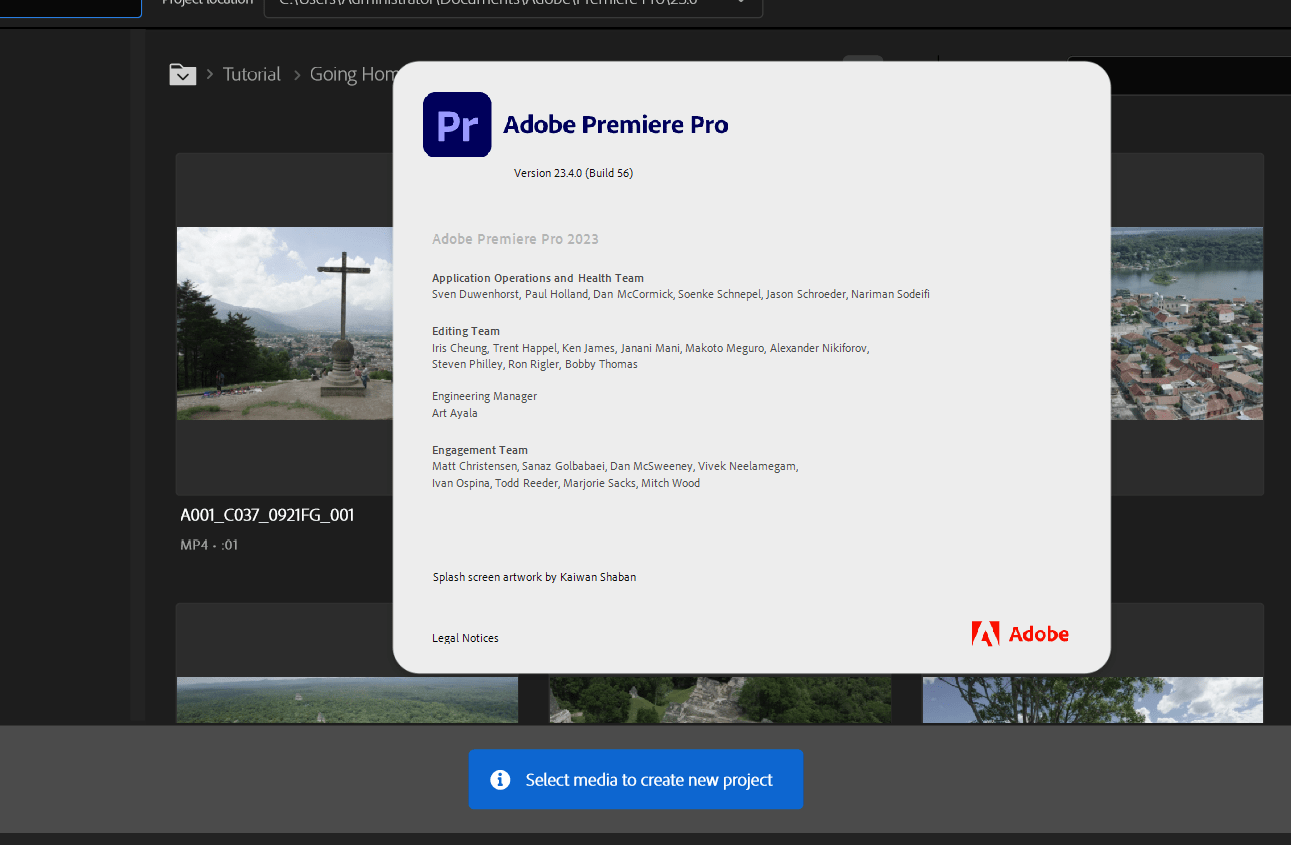Click the clip name A001_C037_0921FG_001
1291x845 pixels.
(x=267, y=516)
